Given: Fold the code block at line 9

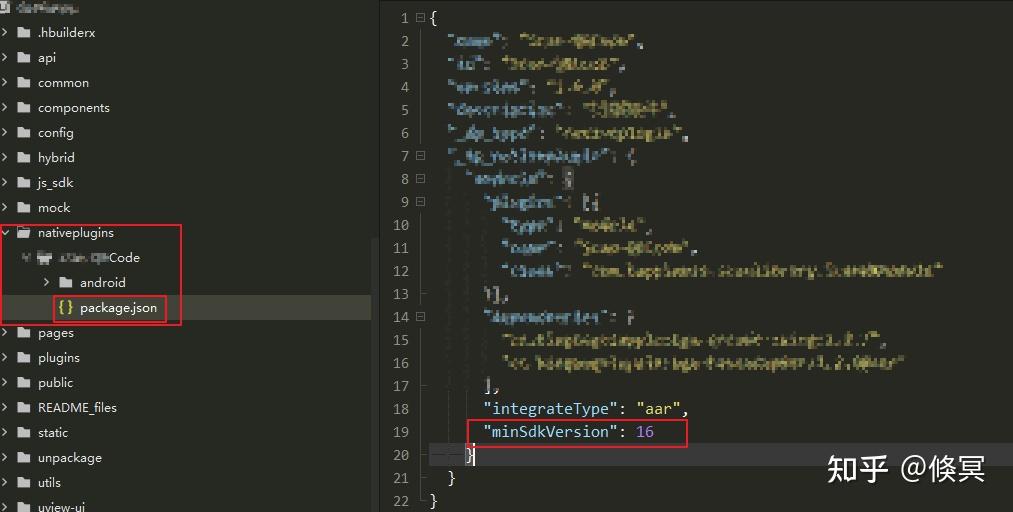Looking at the screenshot, I should [420, 201].
